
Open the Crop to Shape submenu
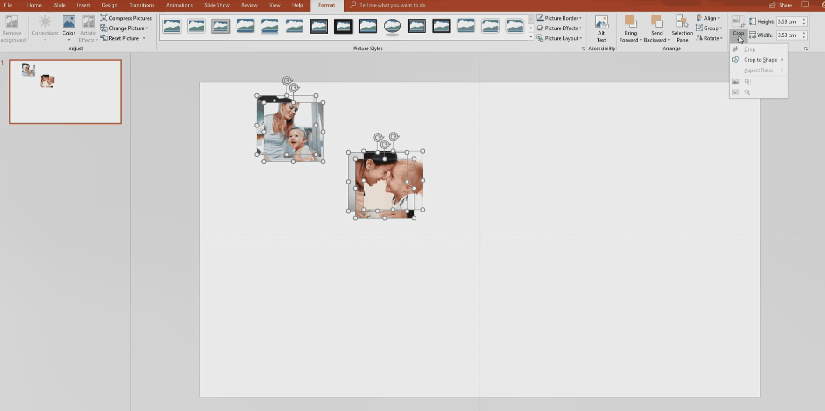(x=759, y=60)
